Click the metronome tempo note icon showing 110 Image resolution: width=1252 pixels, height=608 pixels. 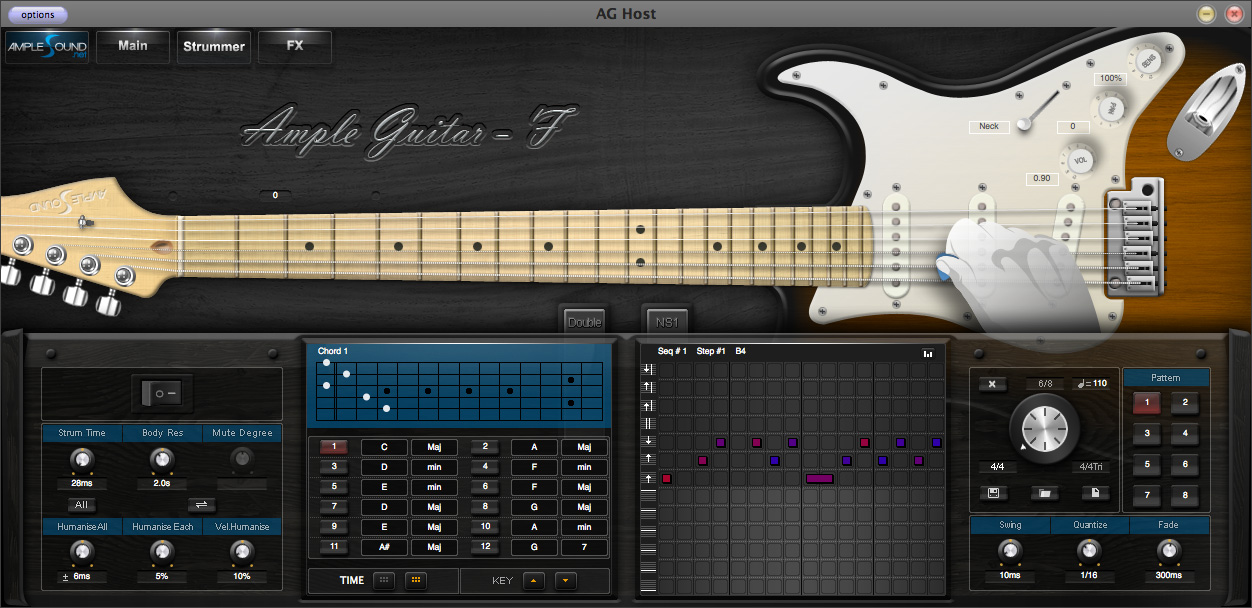click(x=1091, y=384)
